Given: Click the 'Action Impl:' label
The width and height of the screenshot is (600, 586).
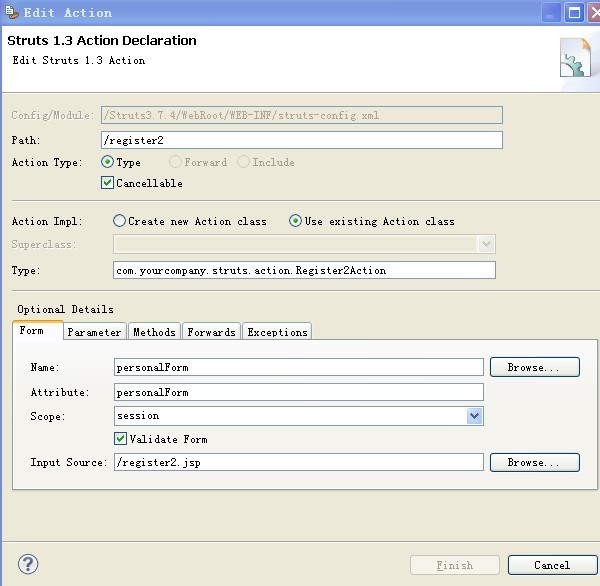Looking at the screenshot, I should tap(47, 221).
